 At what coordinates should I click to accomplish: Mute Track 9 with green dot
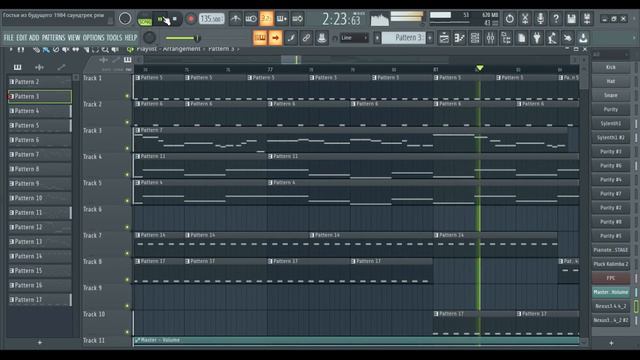(x=127, y=306)
